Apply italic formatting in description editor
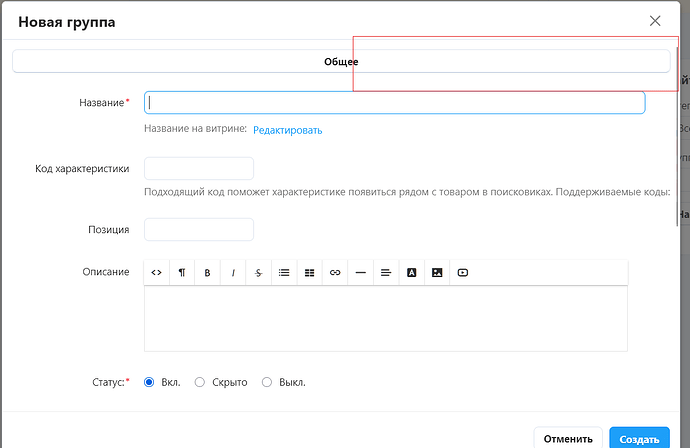This screenshot has width=690, height=448. (233, 272)
